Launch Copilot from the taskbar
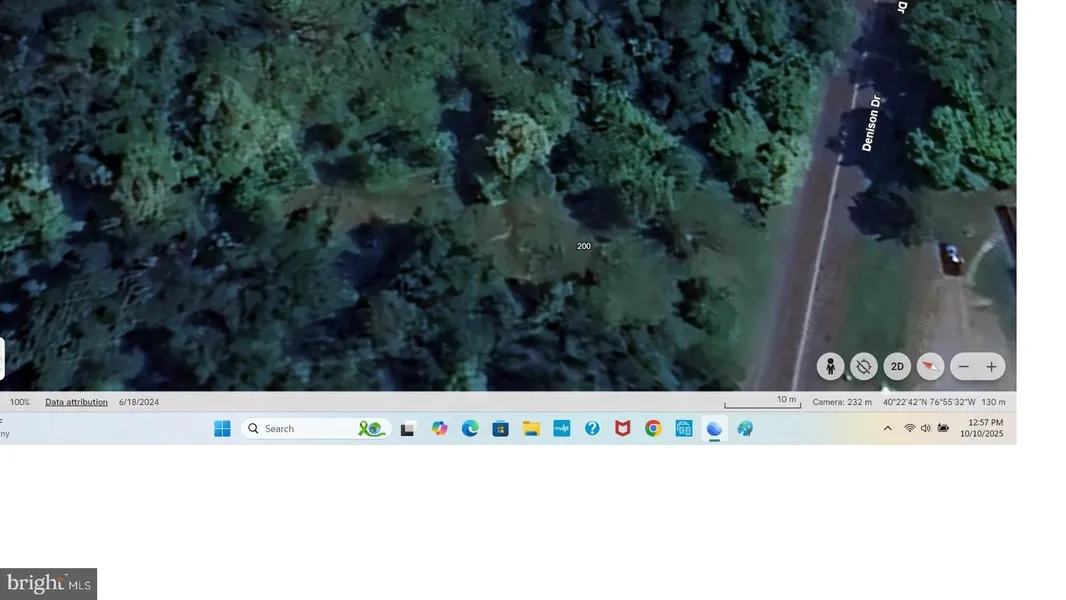Viewport: 1066px width, 600px height. point(439,429)
